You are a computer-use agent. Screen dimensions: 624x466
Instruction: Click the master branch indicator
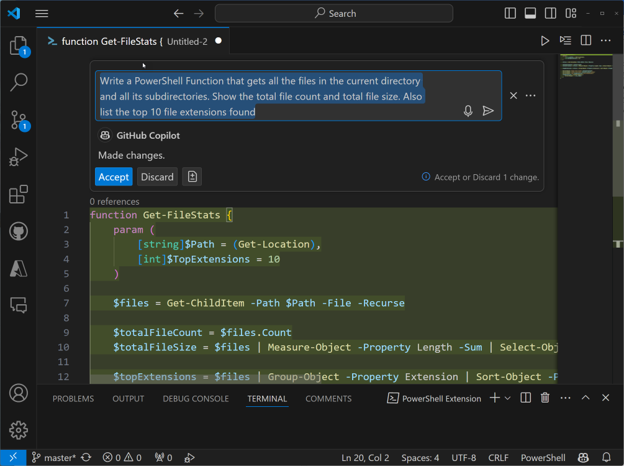pos(53,458)
